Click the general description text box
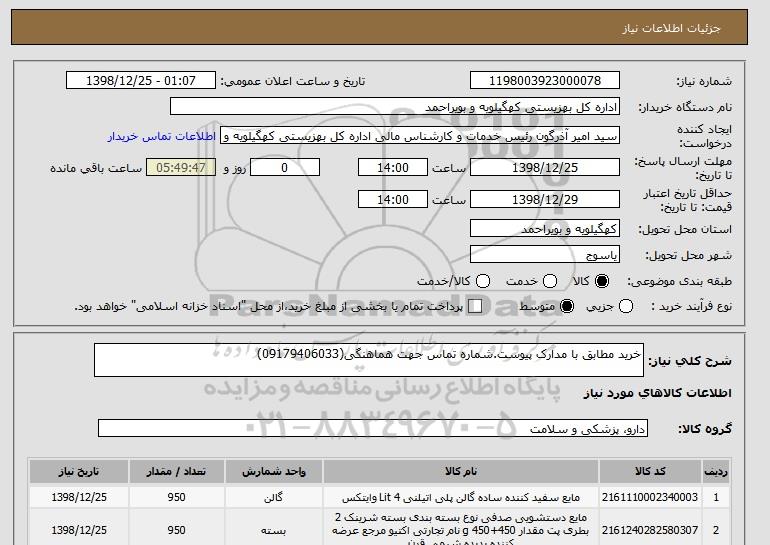This screenshot has height=545, width=770. click(369, 360)
